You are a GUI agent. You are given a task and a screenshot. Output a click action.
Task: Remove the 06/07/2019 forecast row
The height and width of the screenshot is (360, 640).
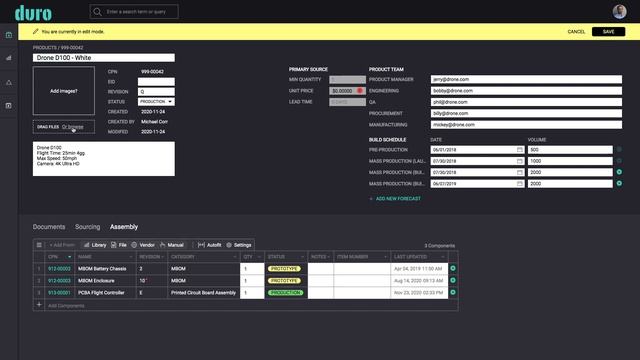click(x=619, y=183)
